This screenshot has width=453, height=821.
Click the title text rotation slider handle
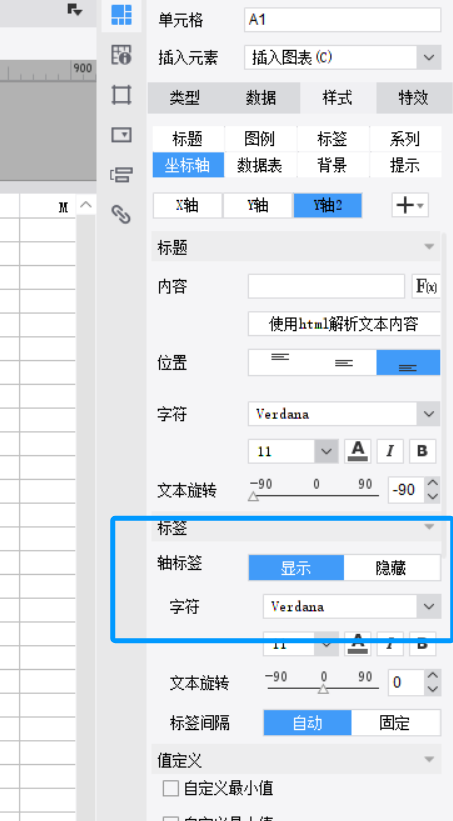click(x=253, y=496)
